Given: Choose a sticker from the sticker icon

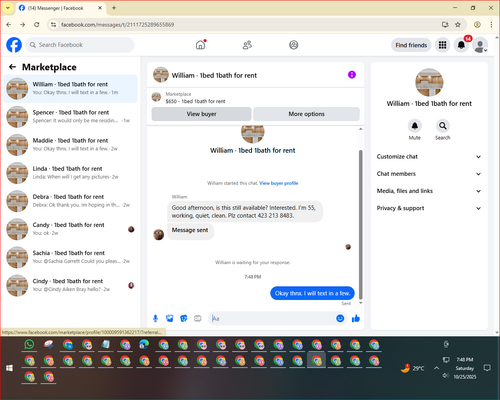Looking at the screenshot, I should [x=184, y=318].
